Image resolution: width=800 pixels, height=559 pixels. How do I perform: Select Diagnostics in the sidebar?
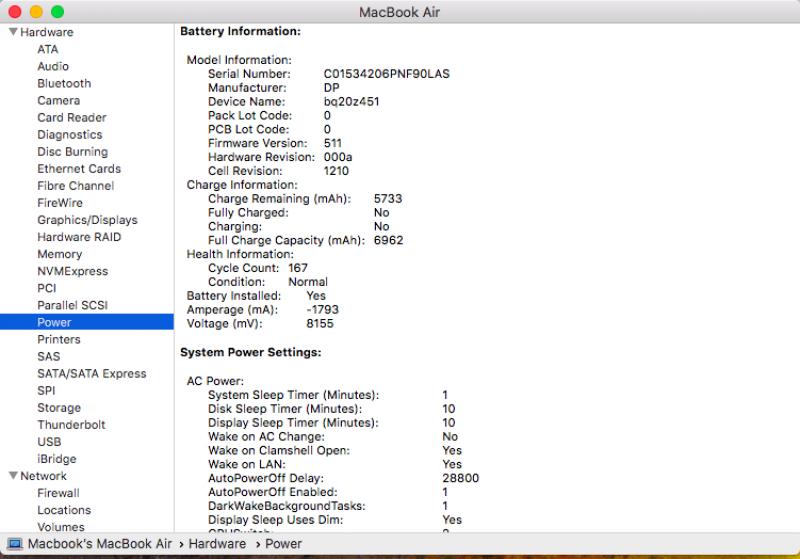point(69,135)
